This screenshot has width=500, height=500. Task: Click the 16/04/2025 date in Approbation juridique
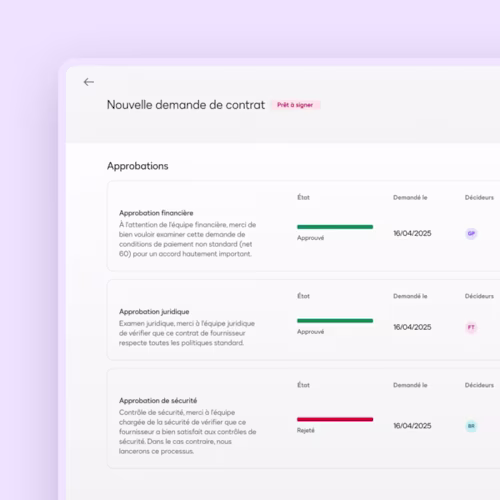[x=412, y=327]
